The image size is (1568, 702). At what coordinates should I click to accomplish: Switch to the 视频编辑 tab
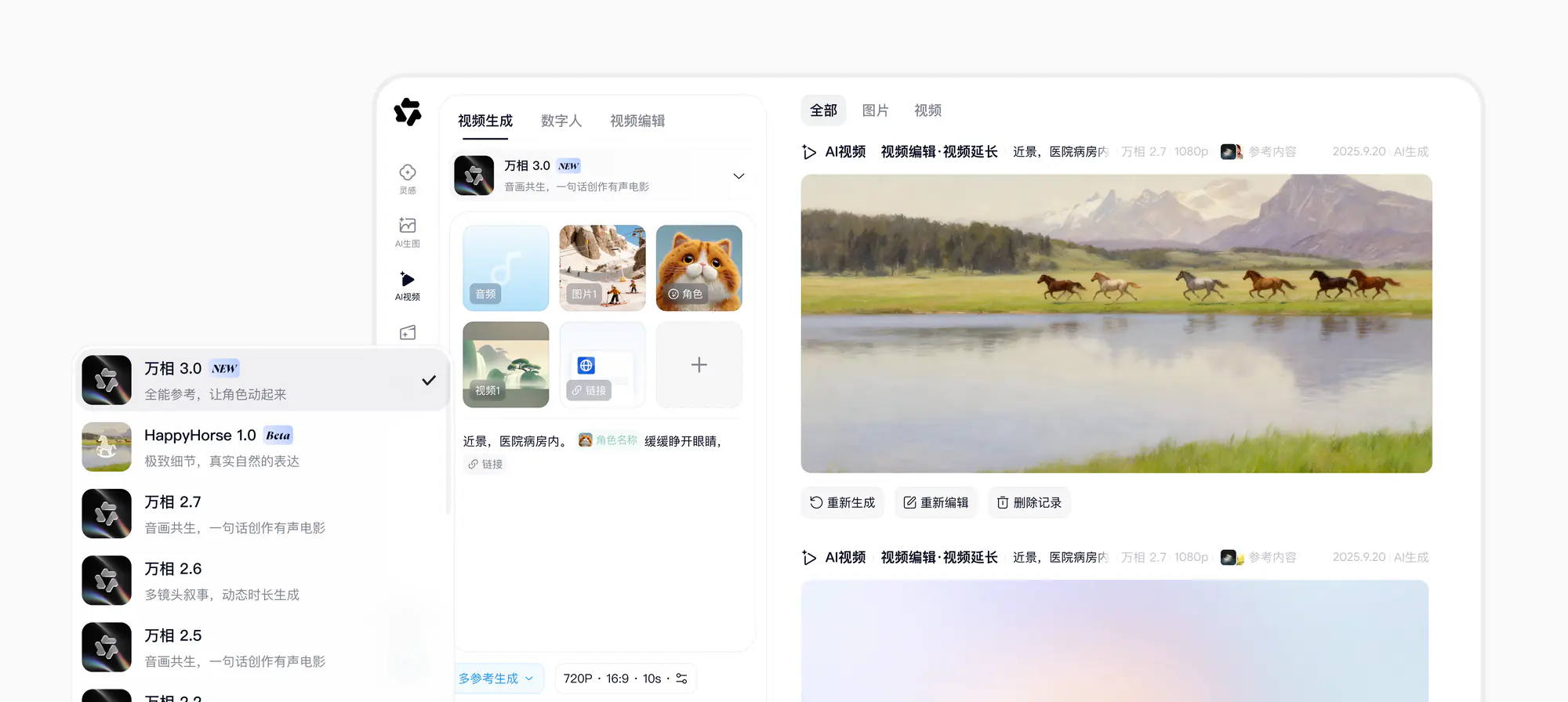[637, 121]
